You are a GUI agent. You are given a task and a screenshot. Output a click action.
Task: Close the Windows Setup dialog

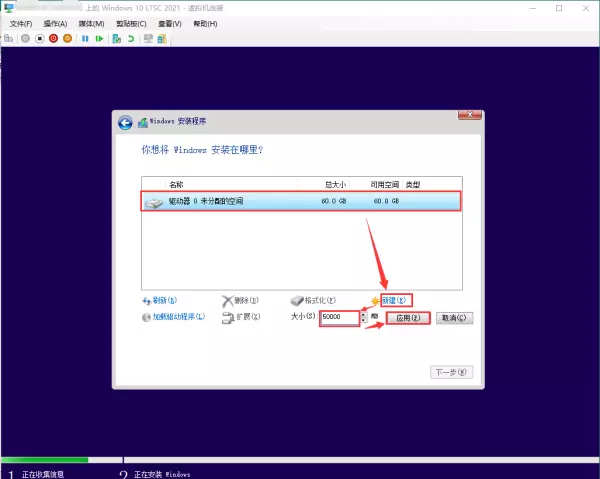coord(470,115)
